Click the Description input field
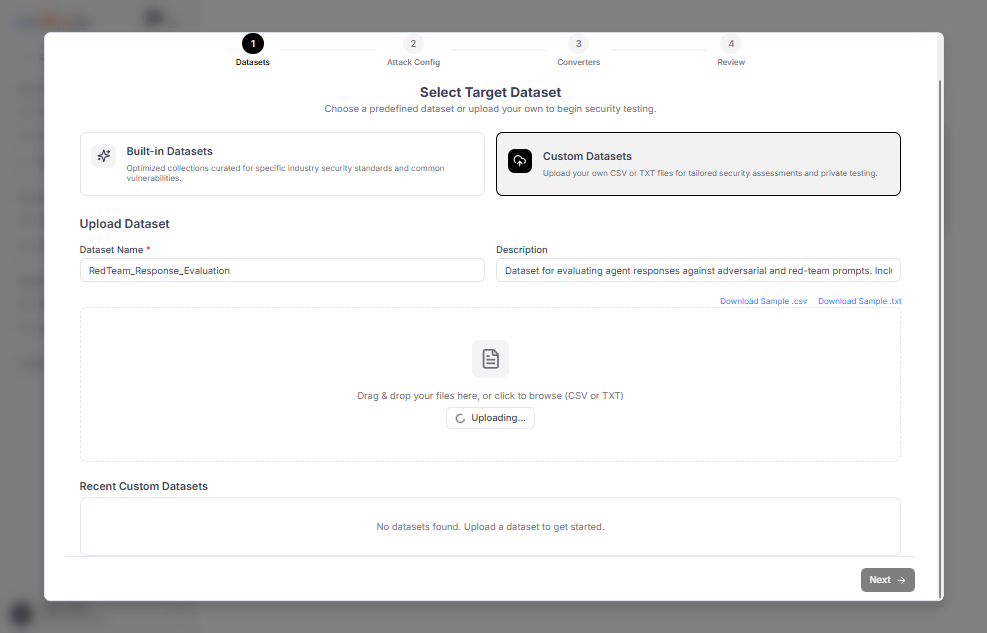Viewport: 987px width, 633px height. click(x=697, y=270)
